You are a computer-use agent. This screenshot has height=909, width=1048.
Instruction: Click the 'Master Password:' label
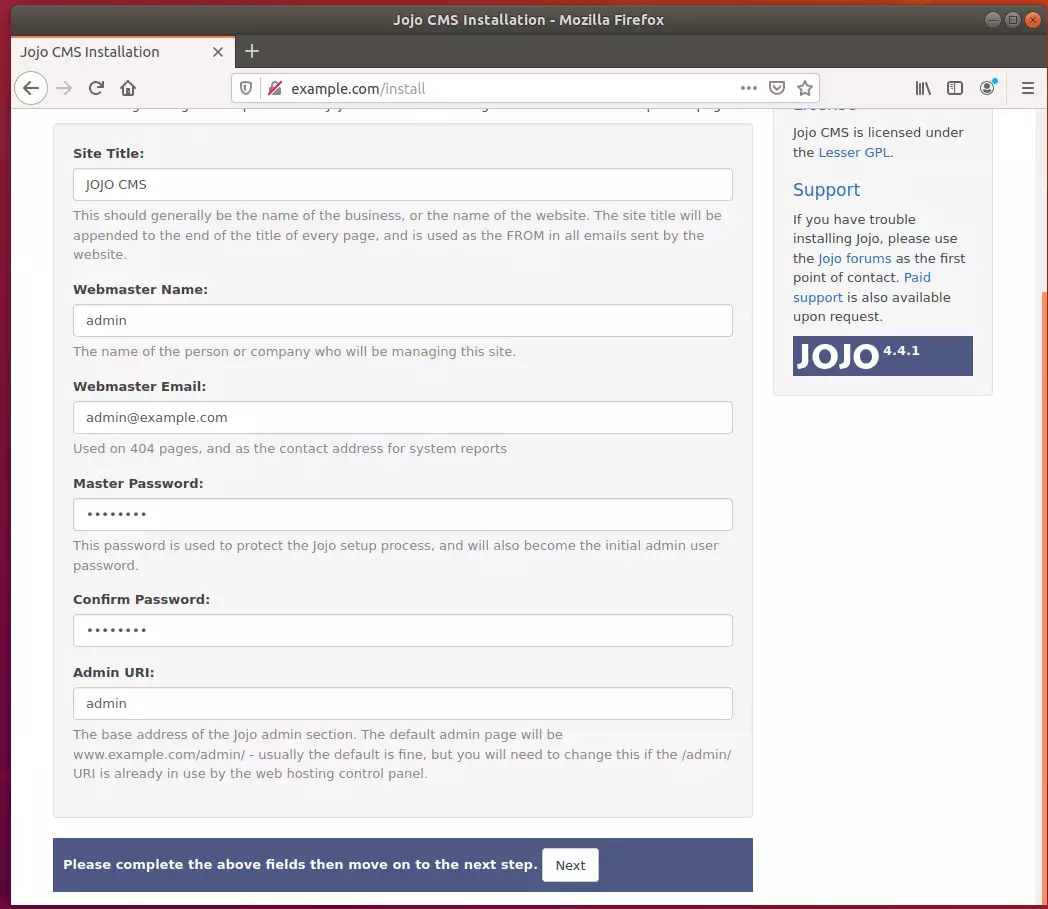click(x=138, y=483)
